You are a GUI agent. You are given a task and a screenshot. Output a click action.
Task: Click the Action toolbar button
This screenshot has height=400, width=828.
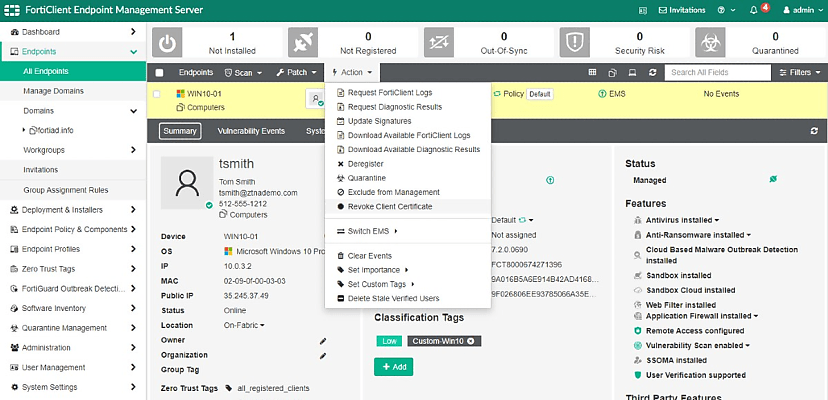352,72
